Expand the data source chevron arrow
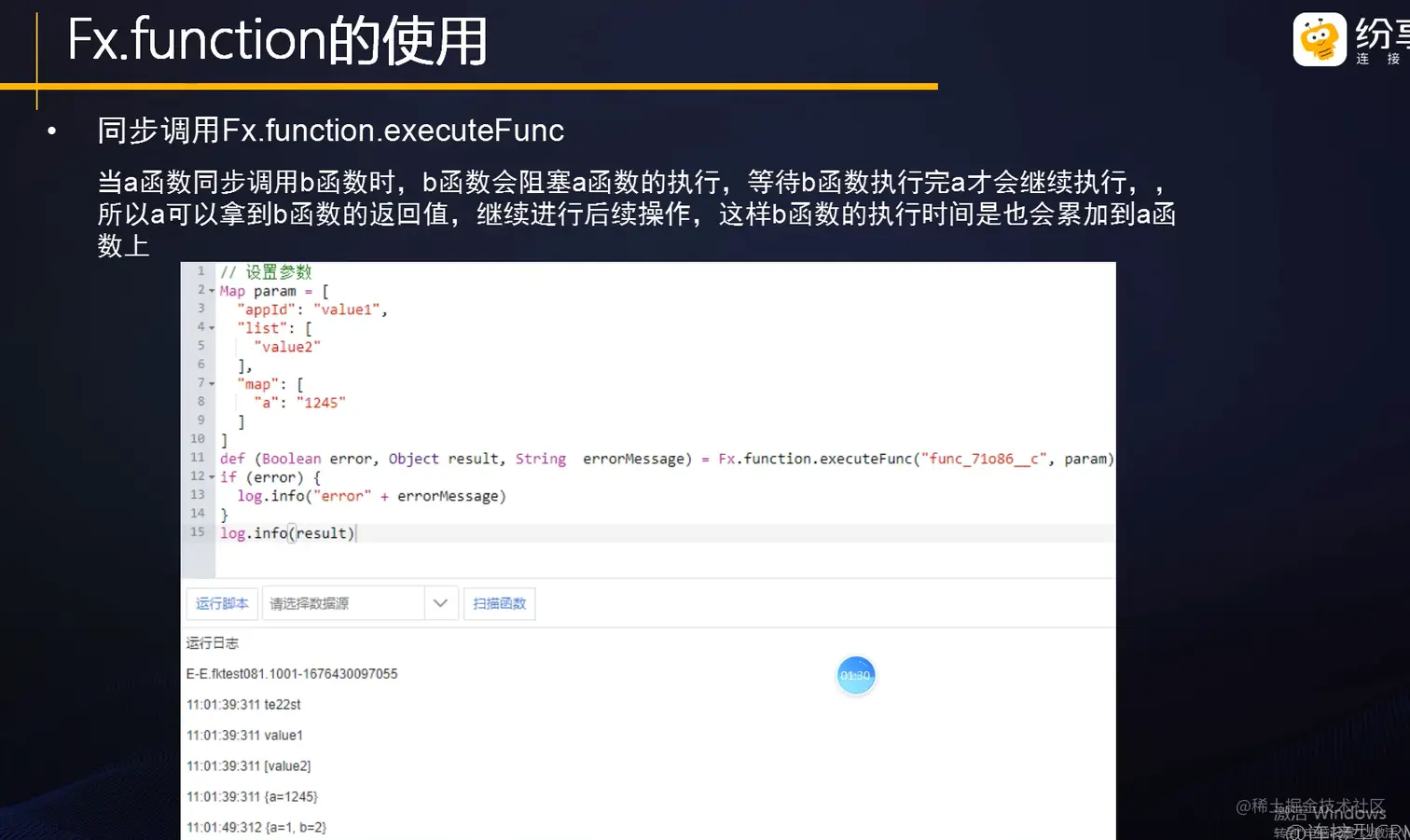The width and height of the screenshot is (1410, 840). tap(441, 603)
